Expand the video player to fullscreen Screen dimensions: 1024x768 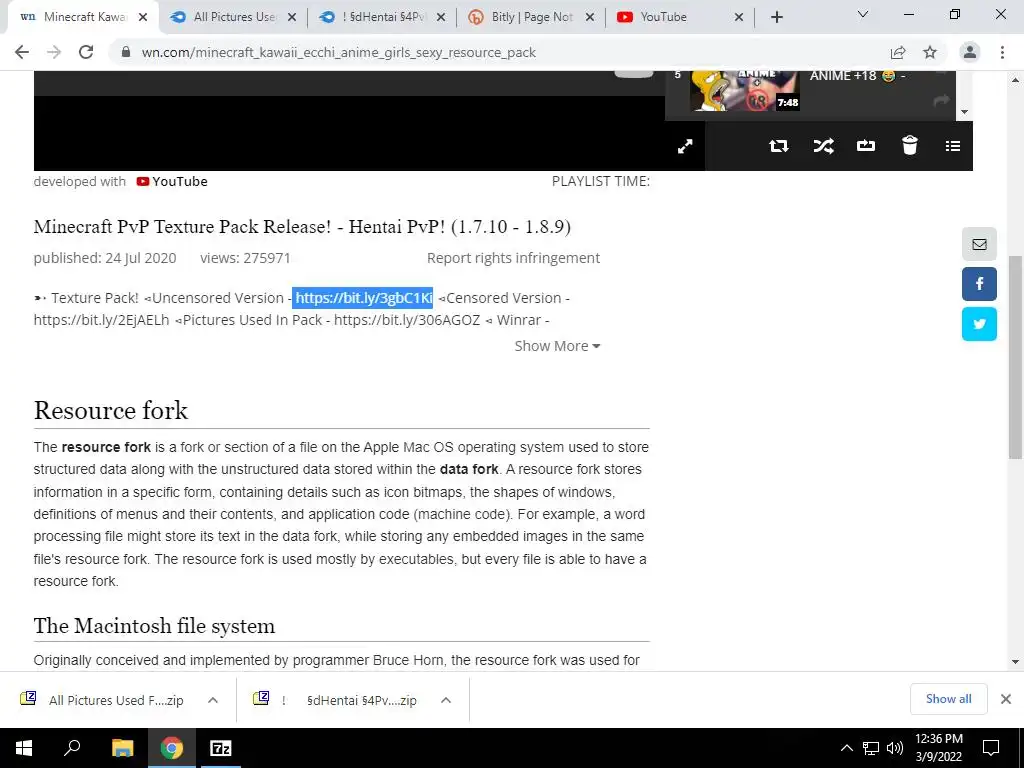point(685,146)
